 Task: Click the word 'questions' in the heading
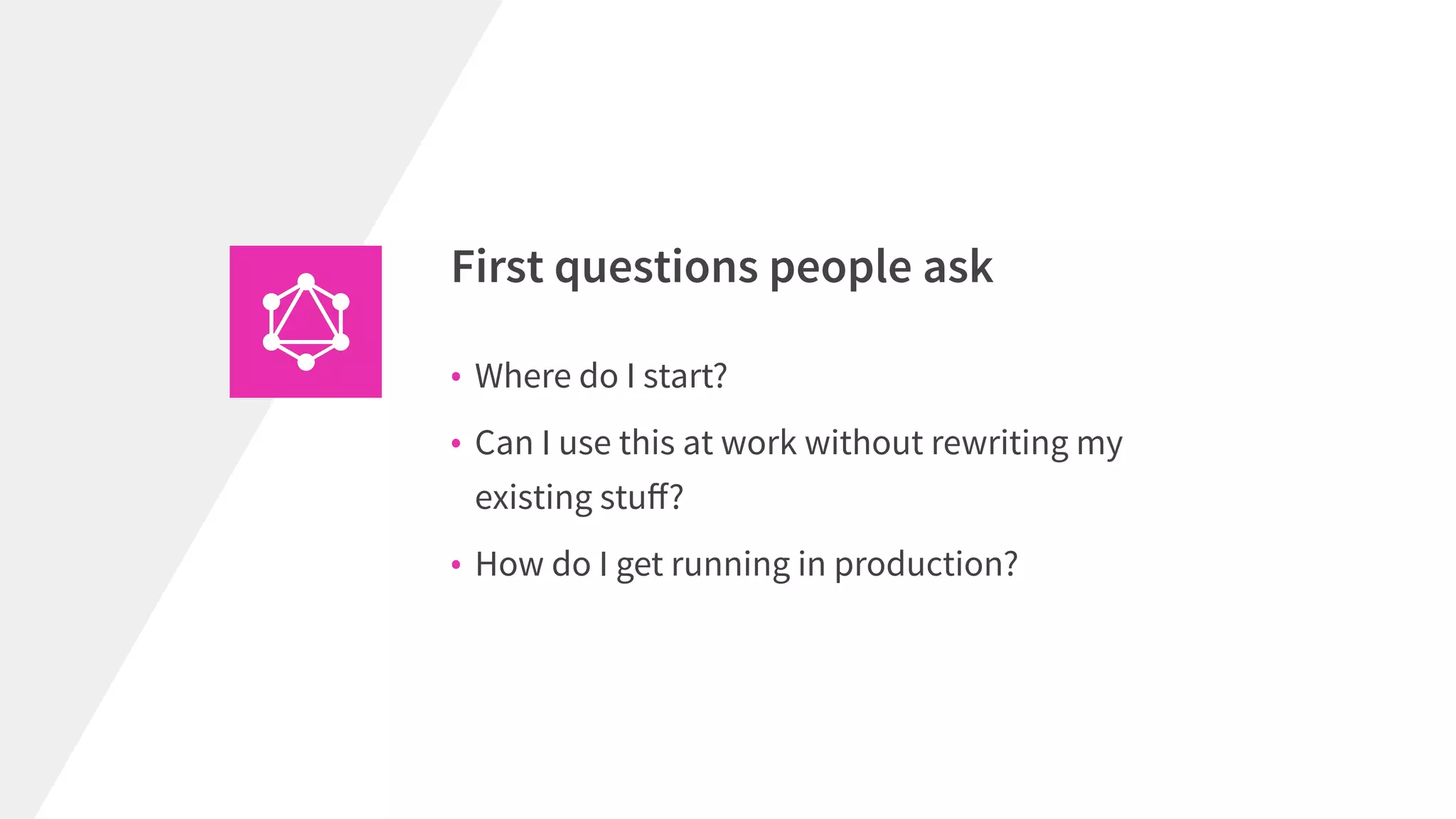[656, 269]
